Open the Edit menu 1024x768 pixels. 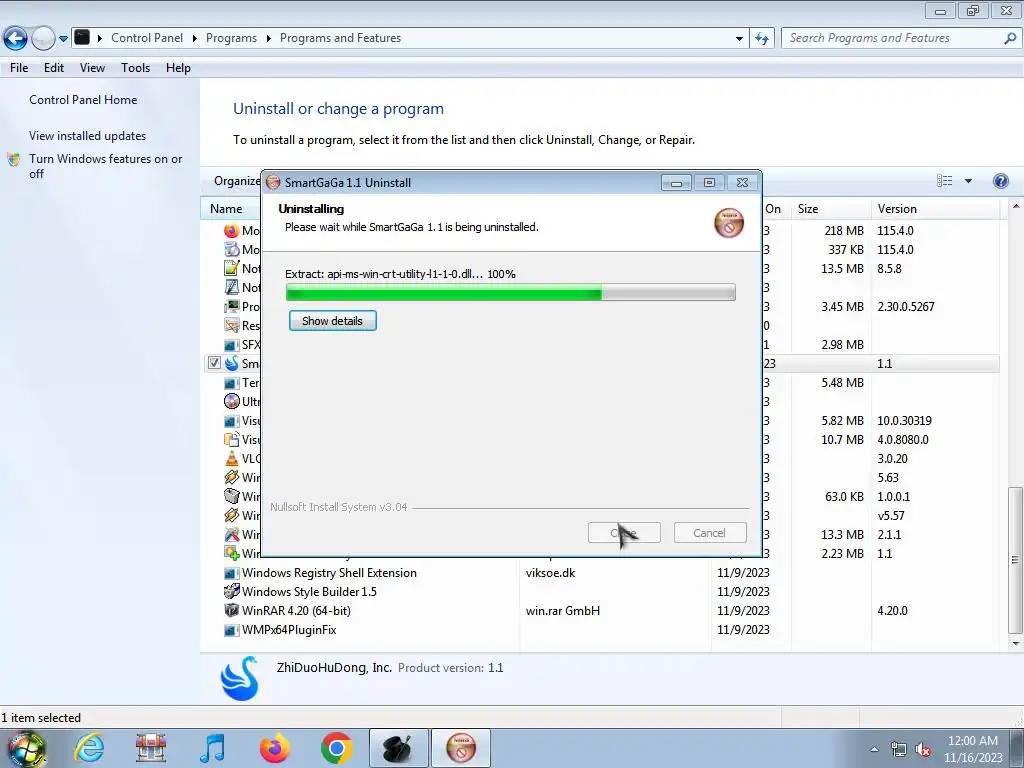click(54, 68)
